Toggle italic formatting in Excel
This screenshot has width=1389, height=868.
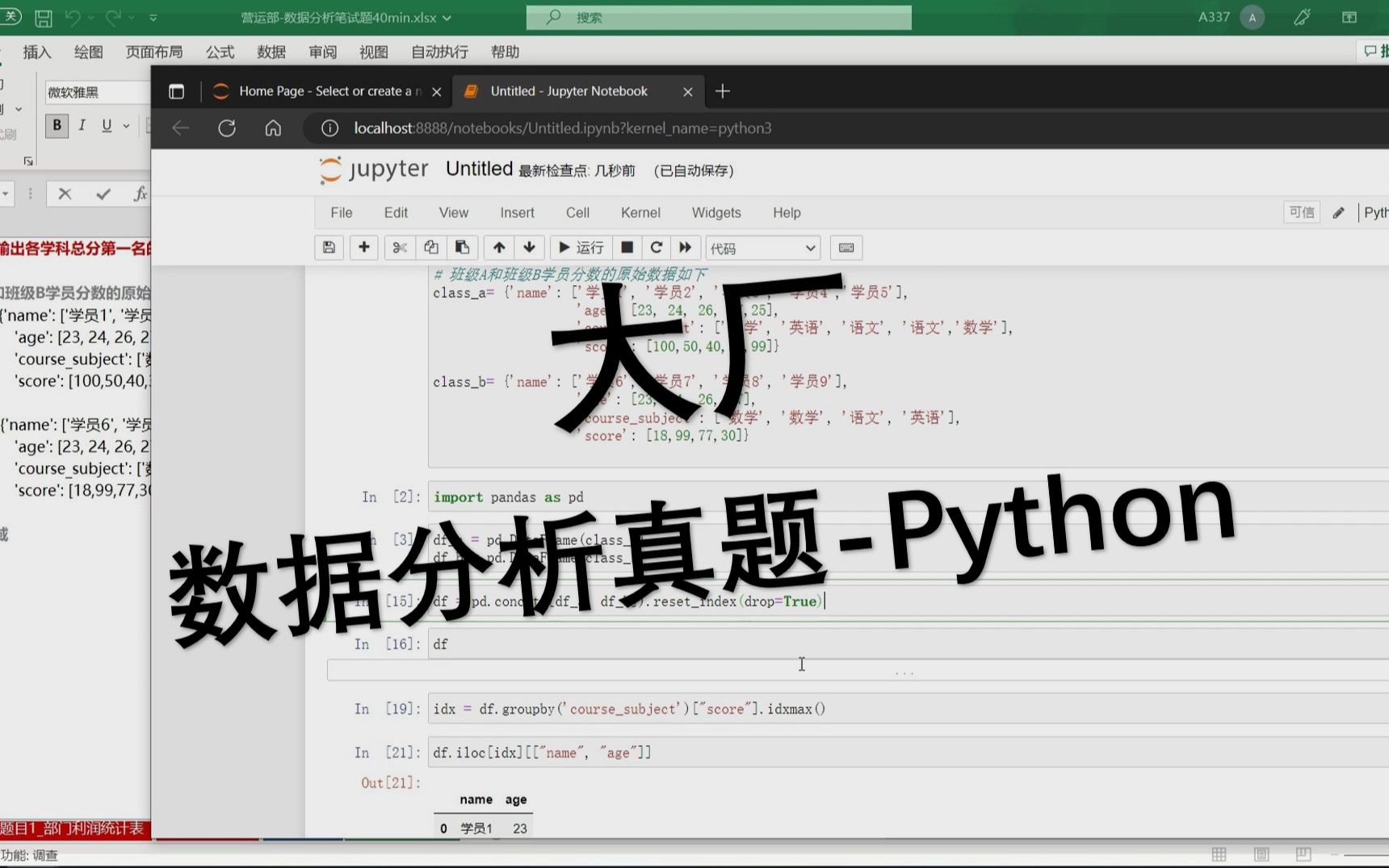pyautogui.click(x=82, y=125)
